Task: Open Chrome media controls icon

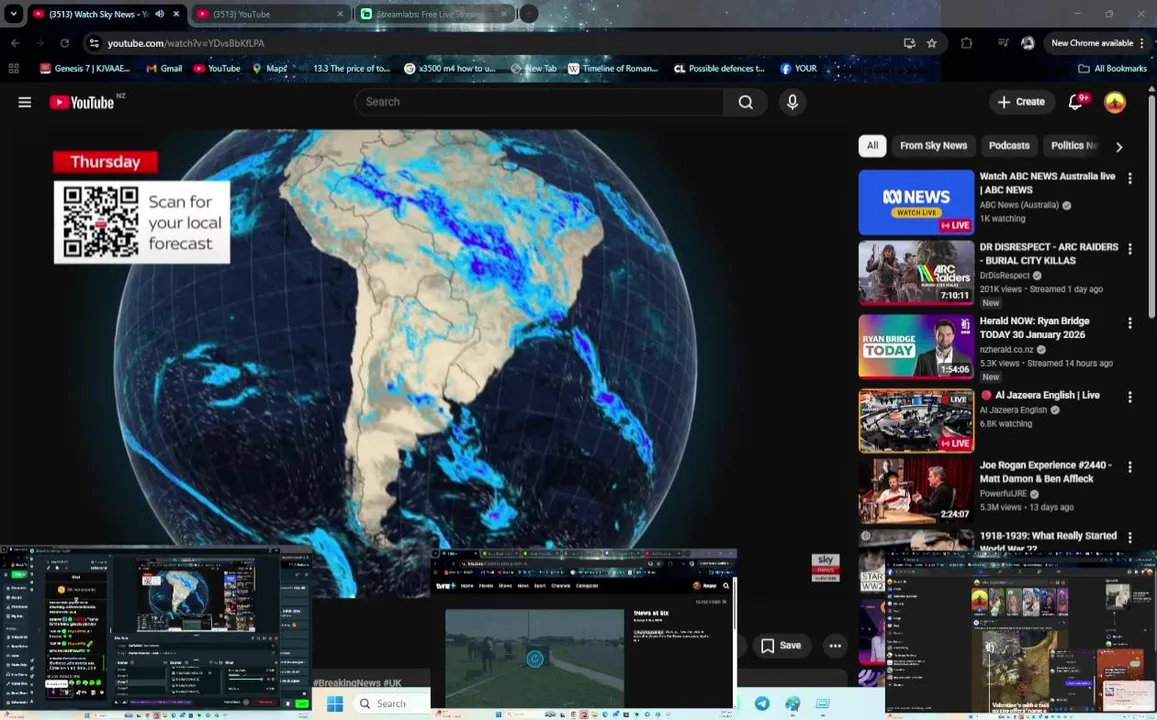Action: (1003, 43)
